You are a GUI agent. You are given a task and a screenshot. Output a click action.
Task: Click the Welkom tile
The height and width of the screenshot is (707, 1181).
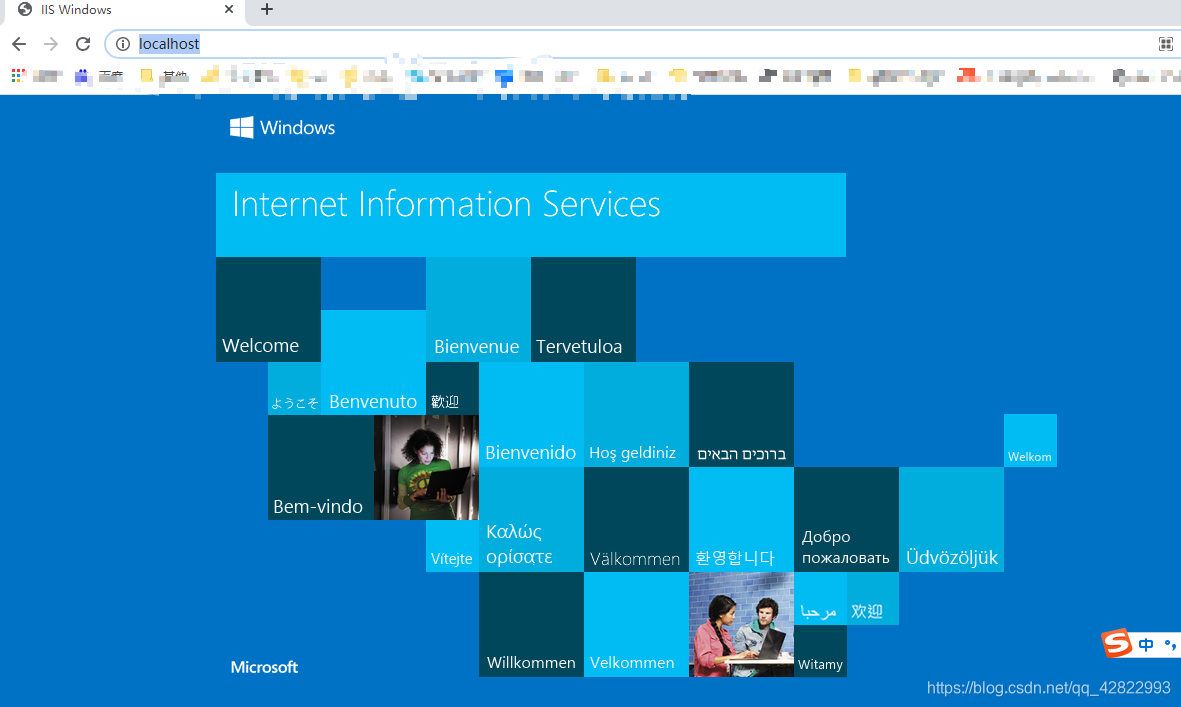pos(1030,440)
